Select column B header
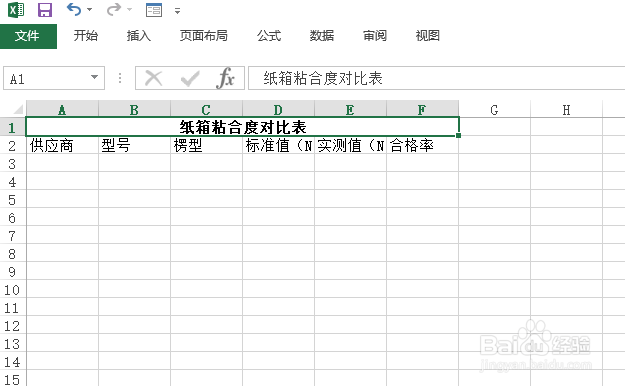Viewport: 625px width, 386px height. (134, 110)
